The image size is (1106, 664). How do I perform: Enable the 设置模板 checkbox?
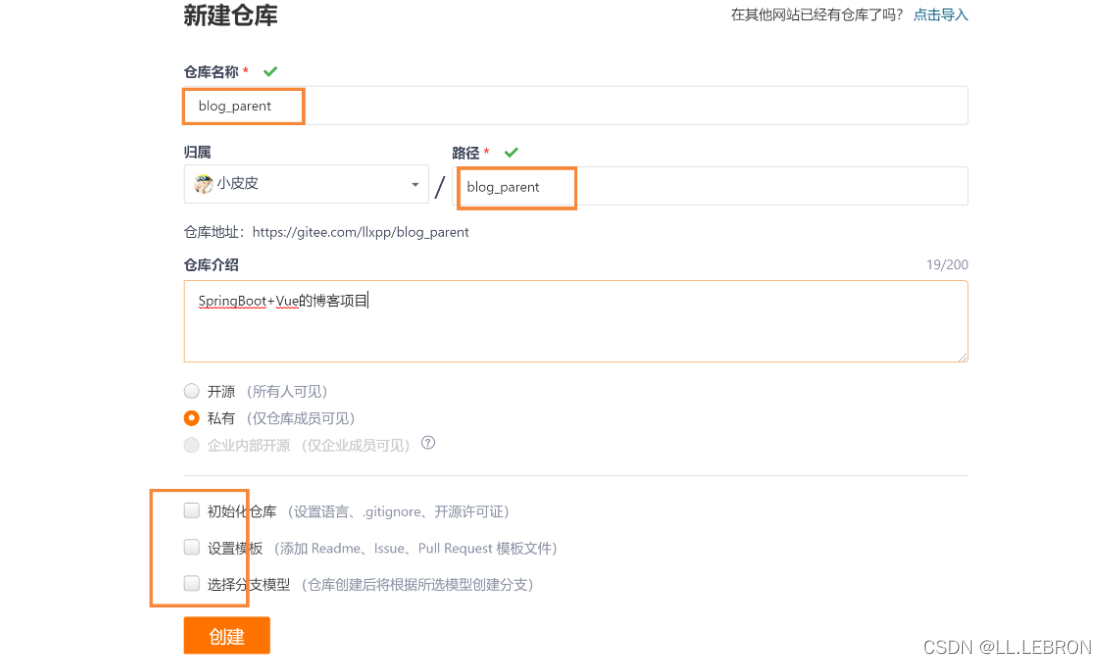tap(191, 547)
